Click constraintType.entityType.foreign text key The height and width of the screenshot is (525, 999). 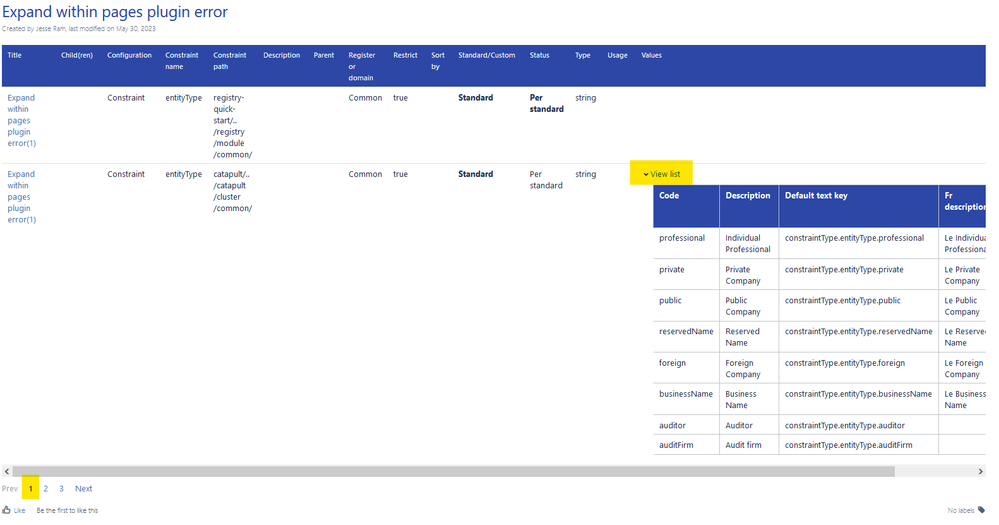[x=845, y=363]
